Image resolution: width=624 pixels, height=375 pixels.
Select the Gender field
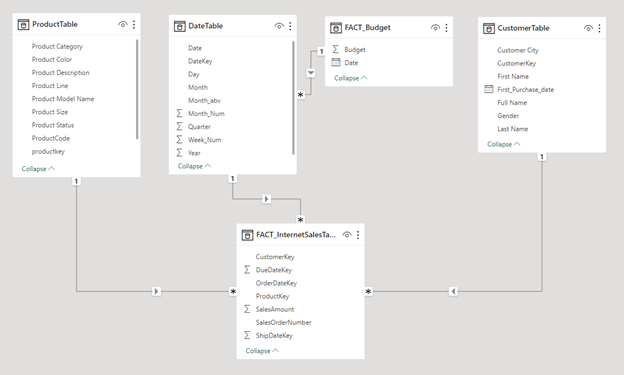click(x=508, y=116)
